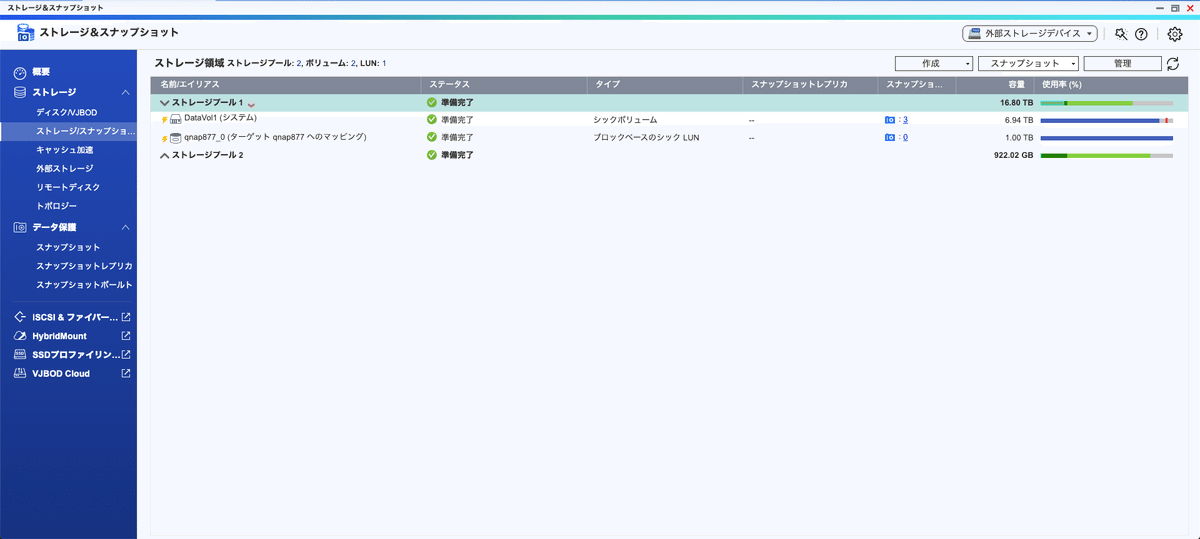Click the drive icon in 外部ストレージデバイス dropdown
Image resolution: width=1200 pixels, height=539 pixels.
coord(974,34)
